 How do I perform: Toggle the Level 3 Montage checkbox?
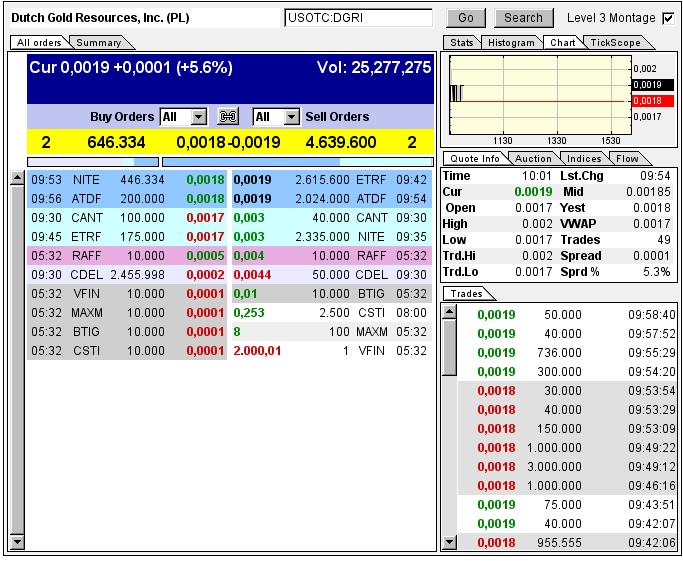pyautogui.click(x=668, y=18)
